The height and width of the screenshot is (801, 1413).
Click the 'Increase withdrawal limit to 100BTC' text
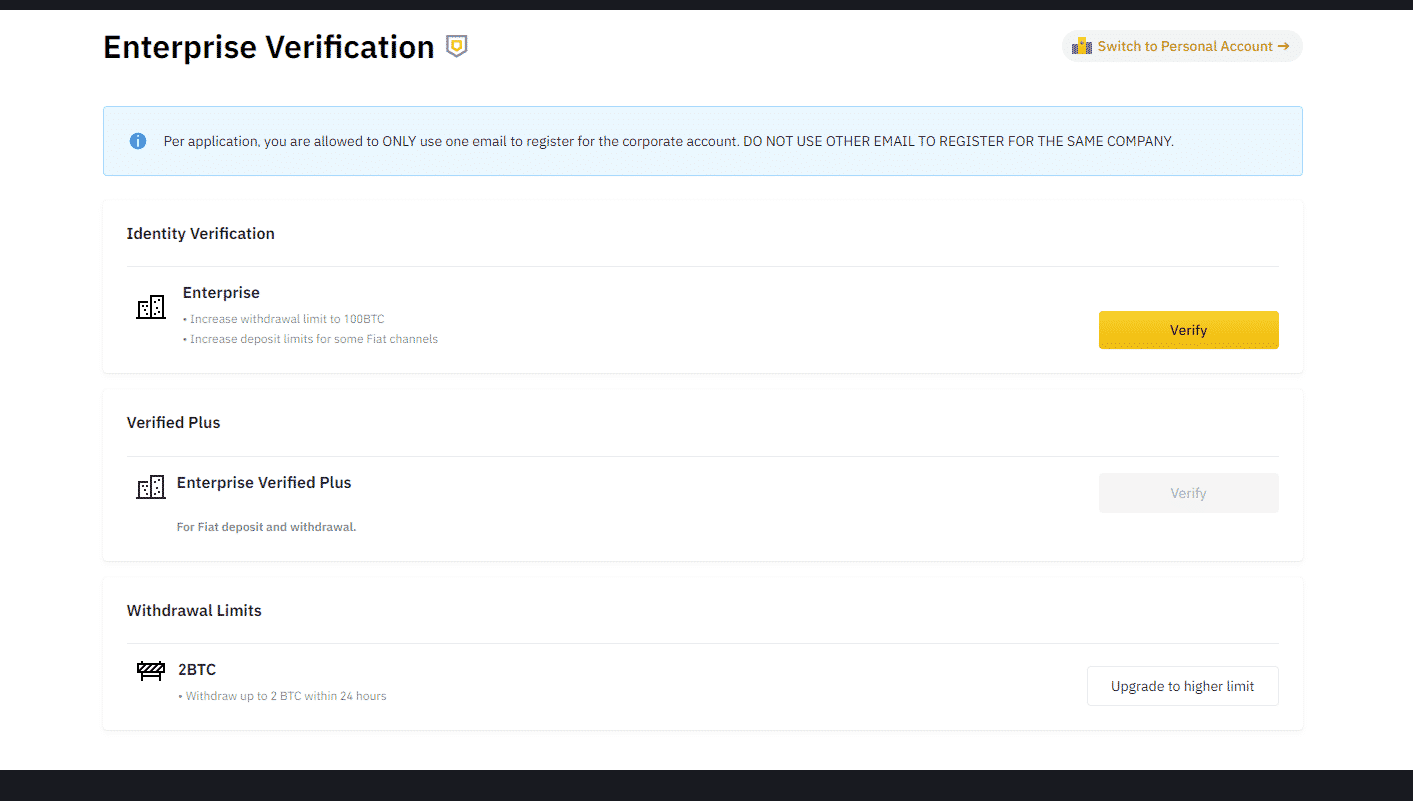pyautogui.click(x=287, y=319)
